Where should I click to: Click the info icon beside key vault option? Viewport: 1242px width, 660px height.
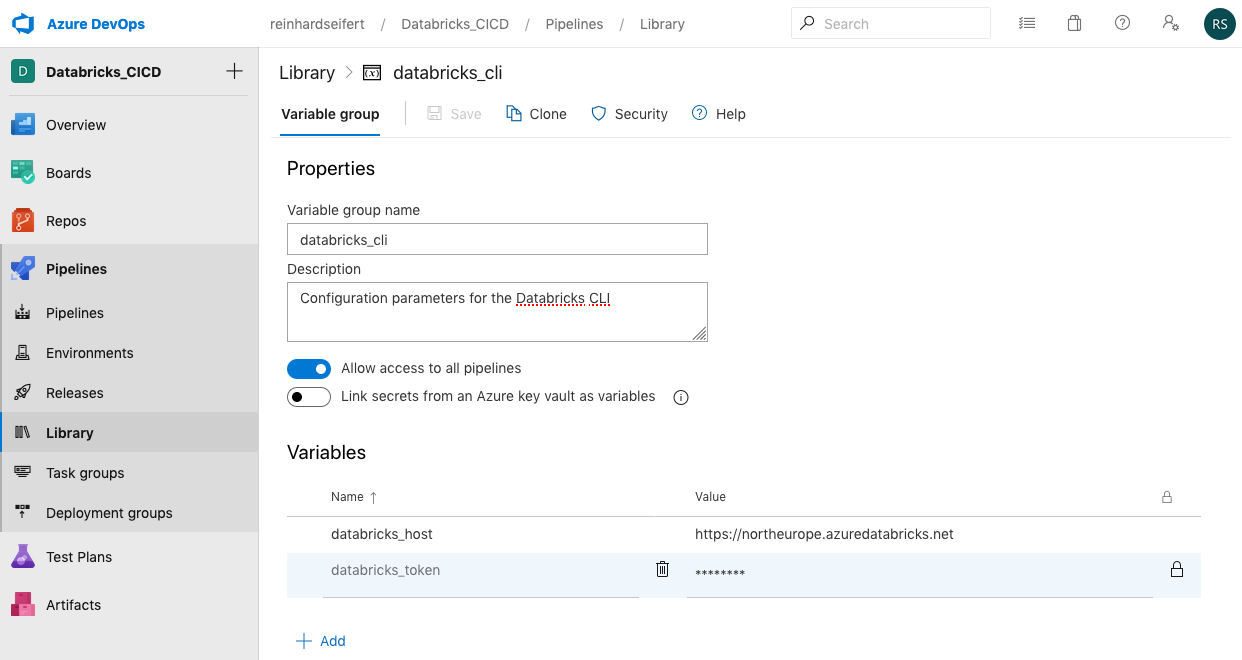(681, 397)
